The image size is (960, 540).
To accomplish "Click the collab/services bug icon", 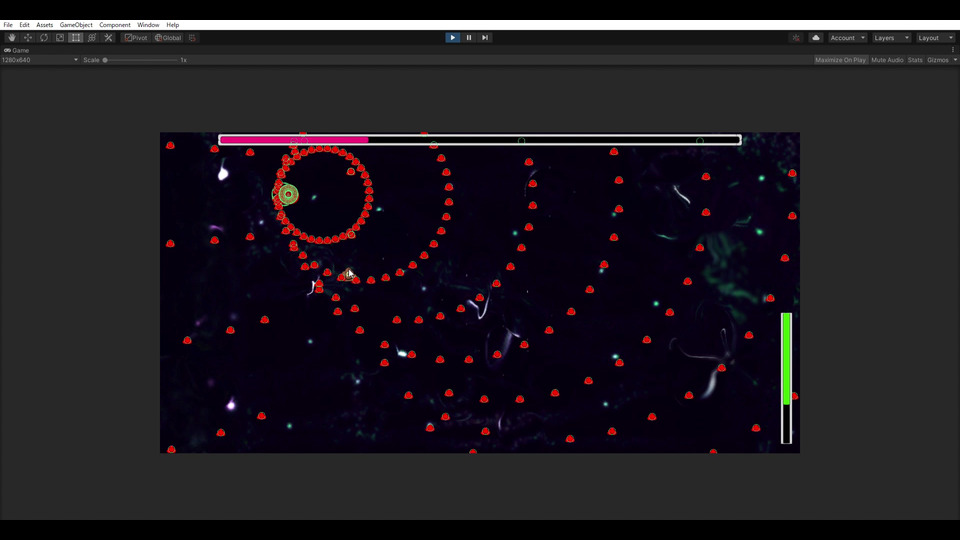I will point(796,38).
